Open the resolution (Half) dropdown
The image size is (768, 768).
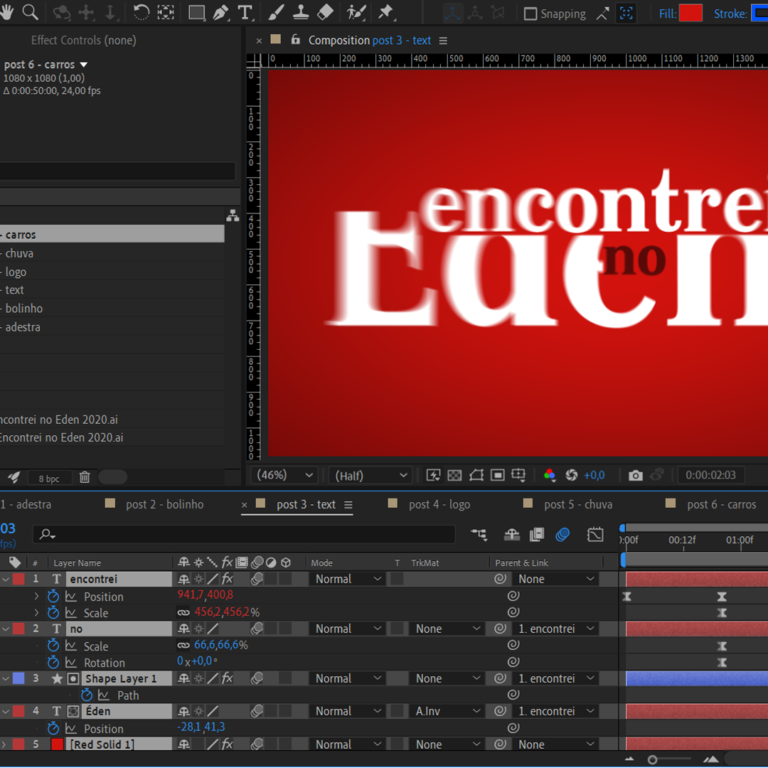click(x=371, y=475)
